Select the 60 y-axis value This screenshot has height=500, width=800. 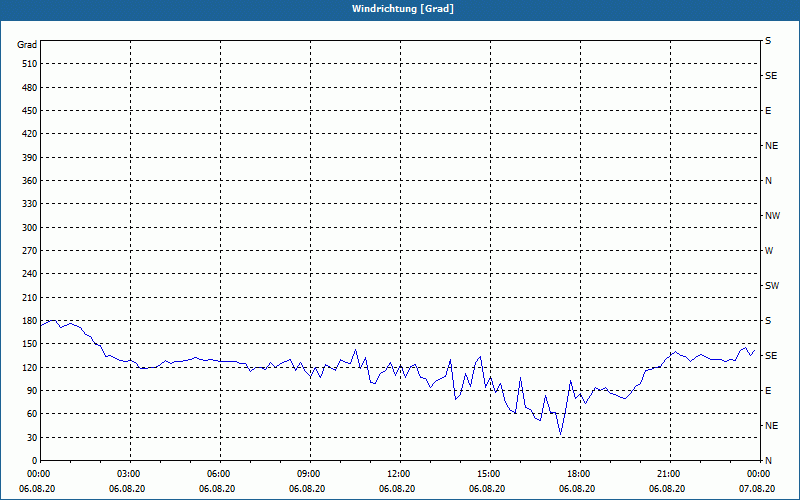(32, 414)
